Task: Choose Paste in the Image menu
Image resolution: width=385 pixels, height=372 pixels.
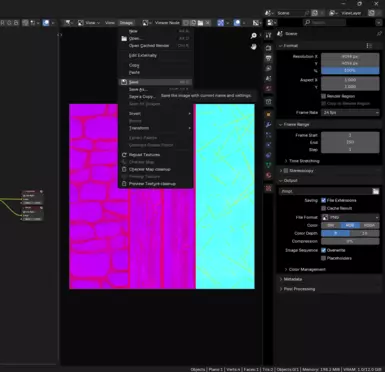Action: [155, 72]
